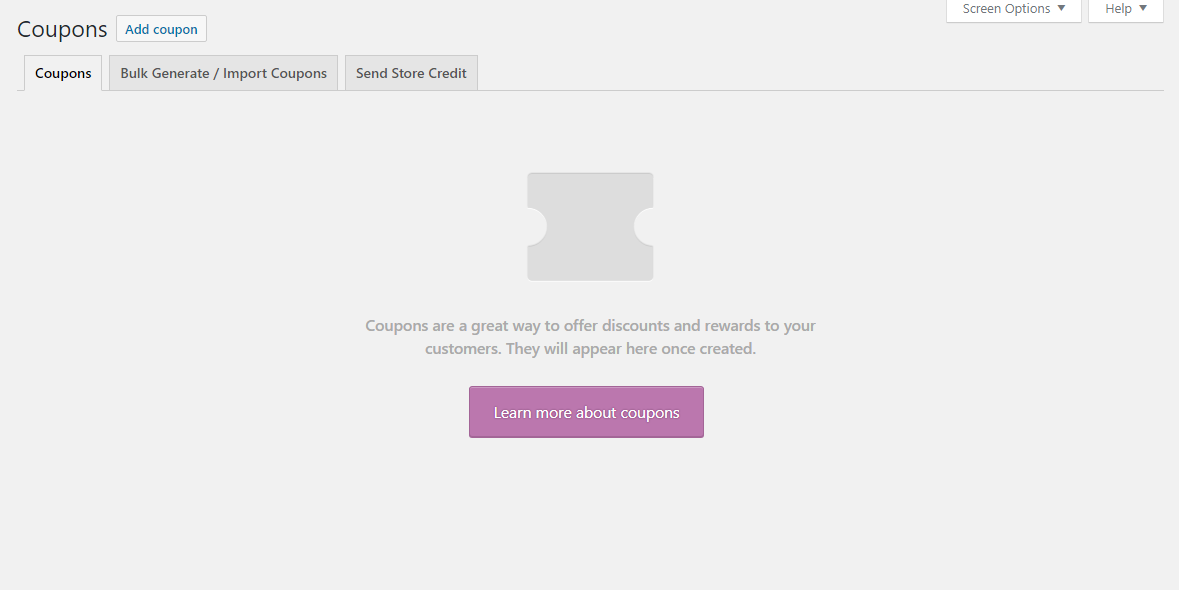Click the gray coupon placeholder icon
1179x590 pixels.
pos(590,226)
